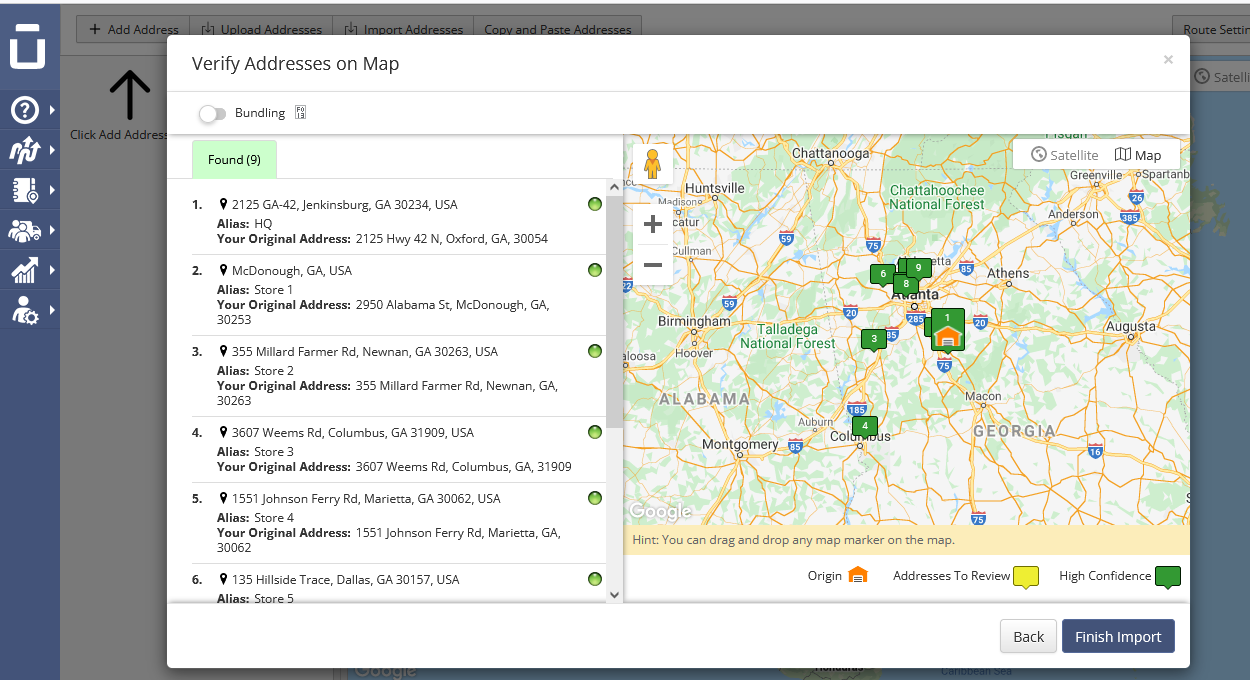Expand the analytics submenu arrow
Image resolution: width=1250 pixels, height=680 pixels.
click(x=51, y=270)
